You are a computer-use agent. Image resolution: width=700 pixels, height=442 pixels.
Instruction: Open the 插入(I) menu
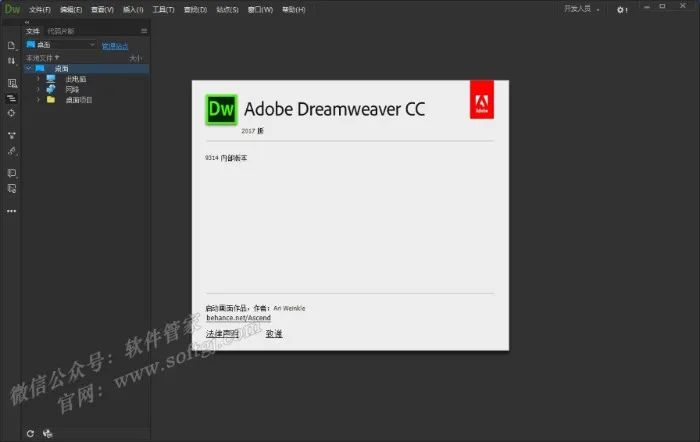point(133,9)
